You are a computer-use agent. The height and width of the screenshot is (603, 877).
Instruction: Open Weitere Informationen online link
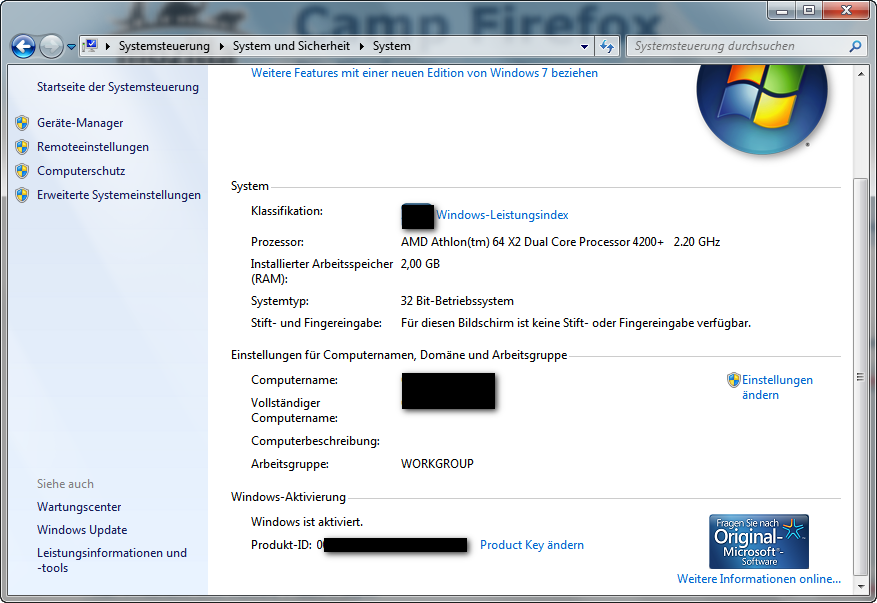(x=759, y=579)
